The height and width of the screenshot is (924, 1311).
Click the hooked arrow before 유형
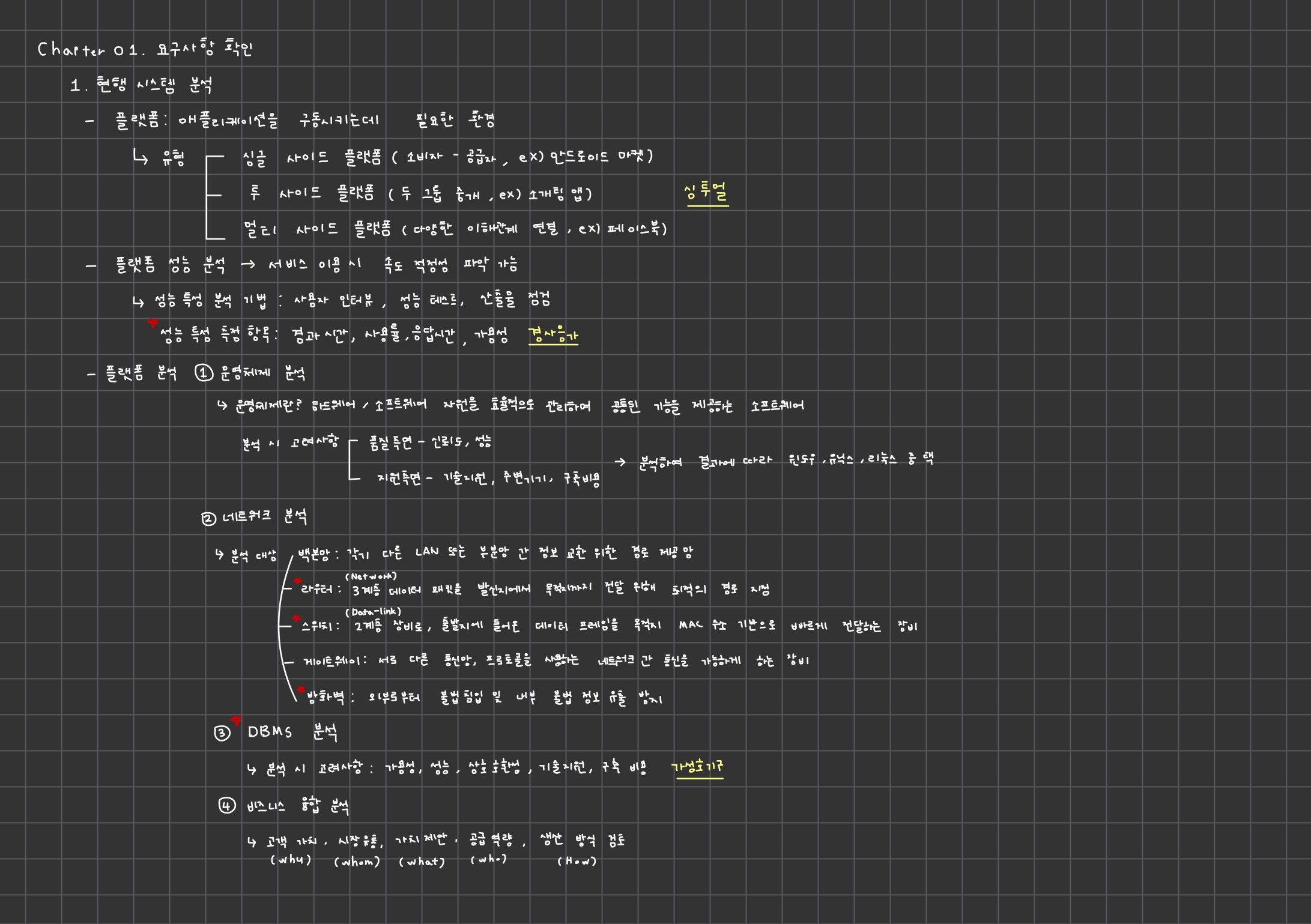(141, 158)
